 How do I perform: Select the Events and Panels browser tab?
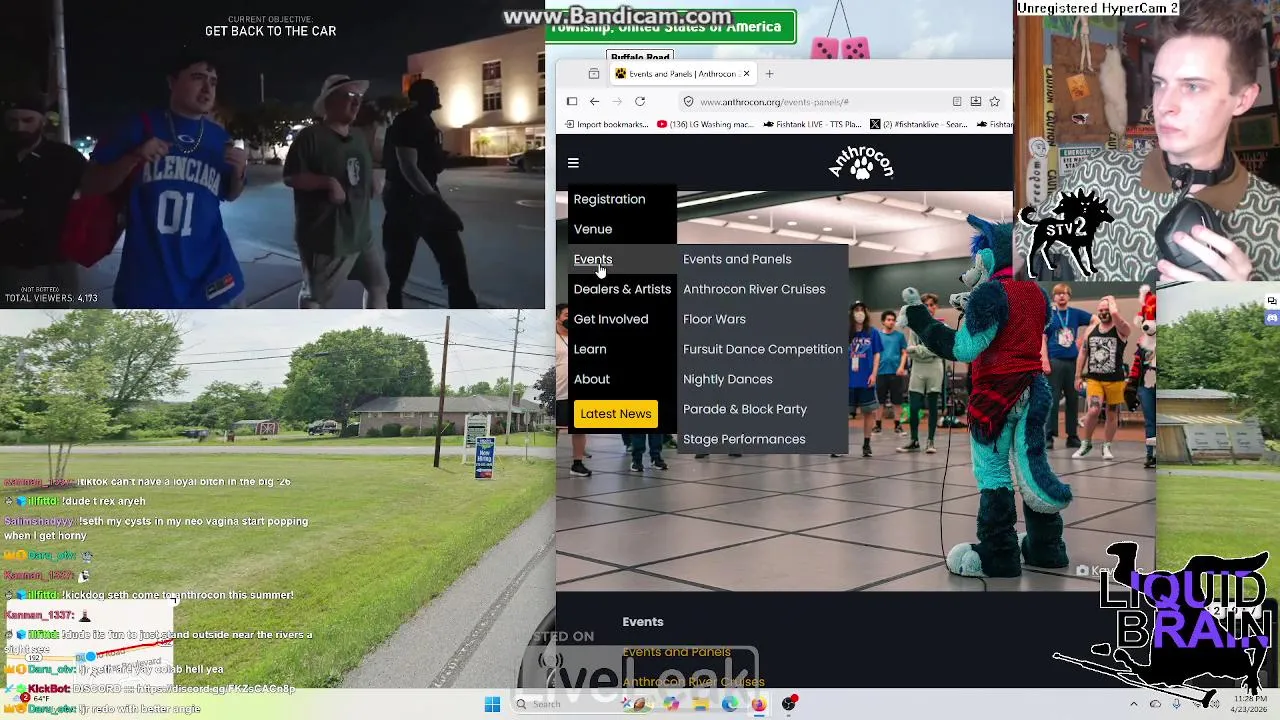tap(682, 74)
